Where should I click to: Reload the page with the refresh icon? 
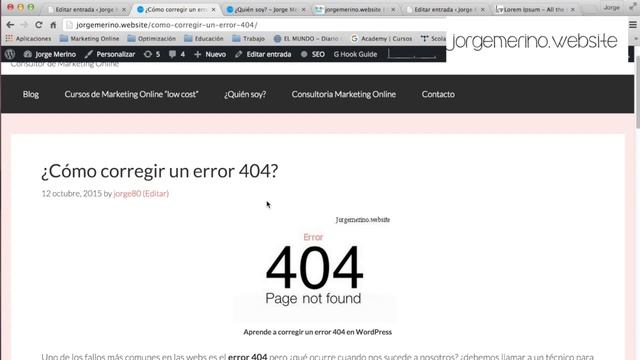tap(39, 25)
